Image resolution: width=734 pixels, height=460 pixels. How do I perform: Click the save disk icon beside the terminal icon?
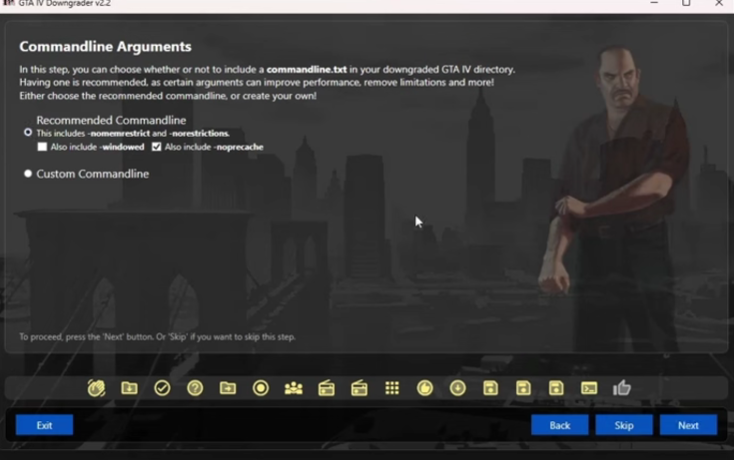pos(556,388)
